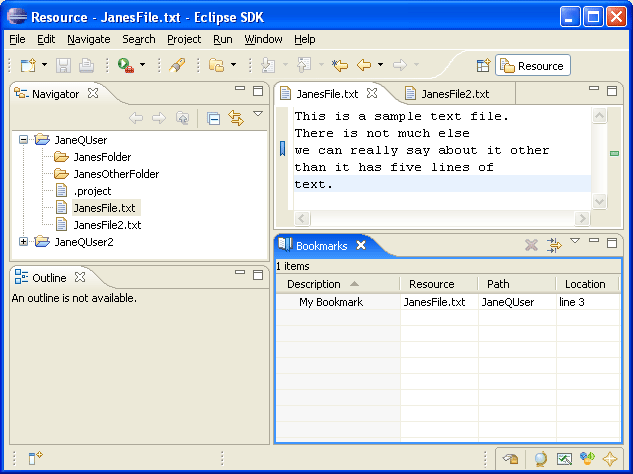
Task: Click the Open Perspective icon
Action: (483, 65)
